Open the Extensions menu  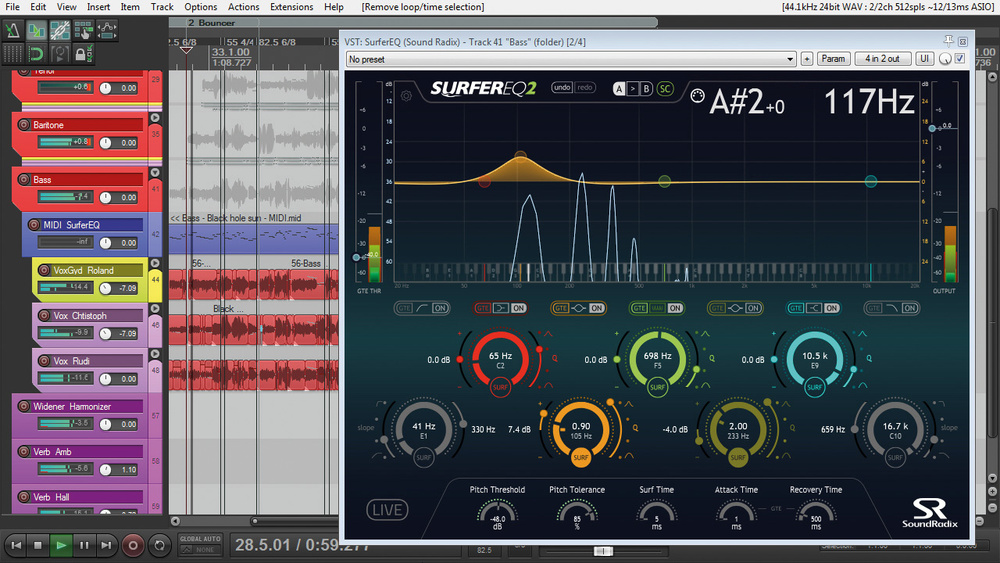[x=292, y=7]
